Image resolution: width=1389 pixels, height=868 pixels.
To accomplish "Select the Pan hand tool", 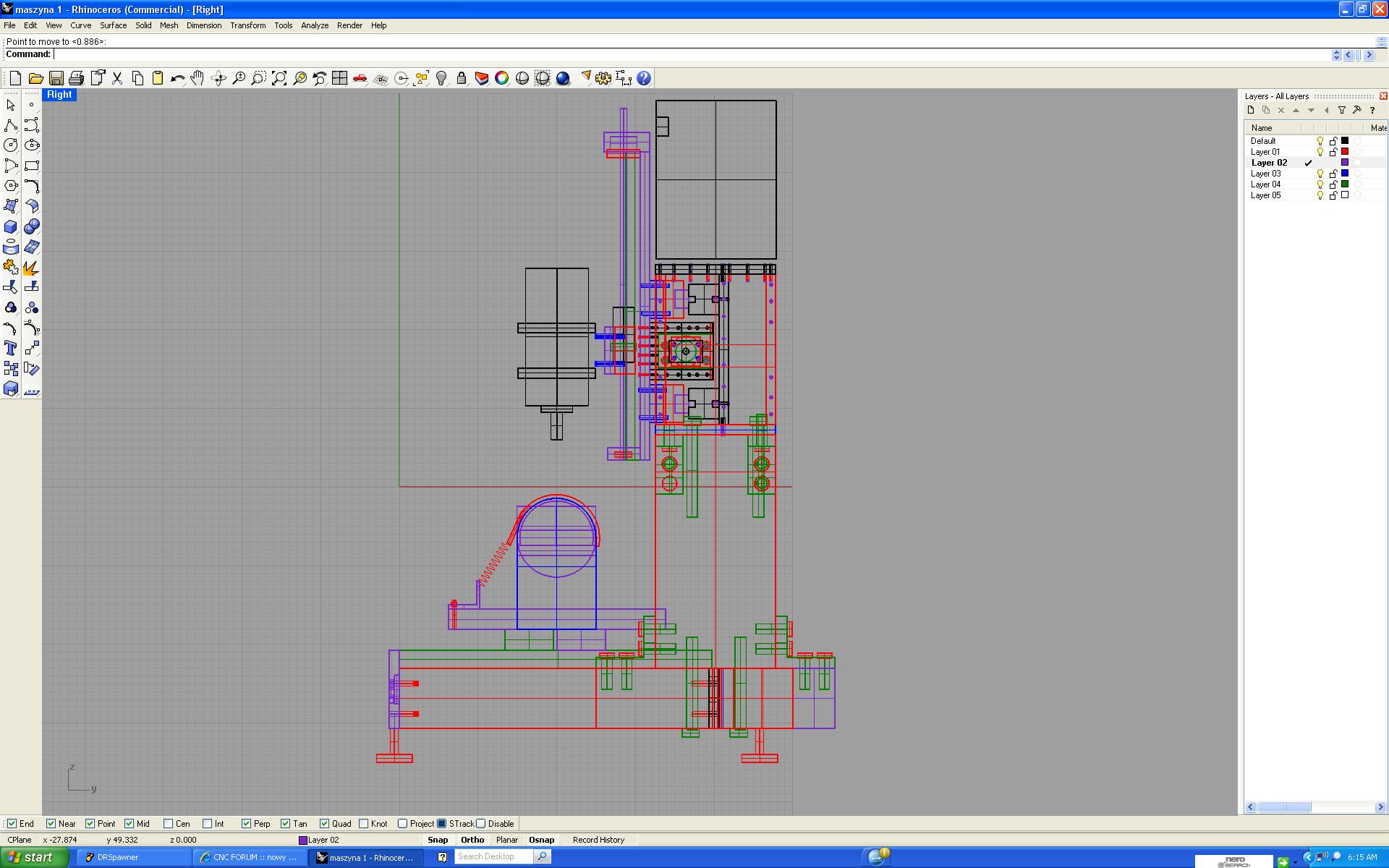I will pos(197,78).
